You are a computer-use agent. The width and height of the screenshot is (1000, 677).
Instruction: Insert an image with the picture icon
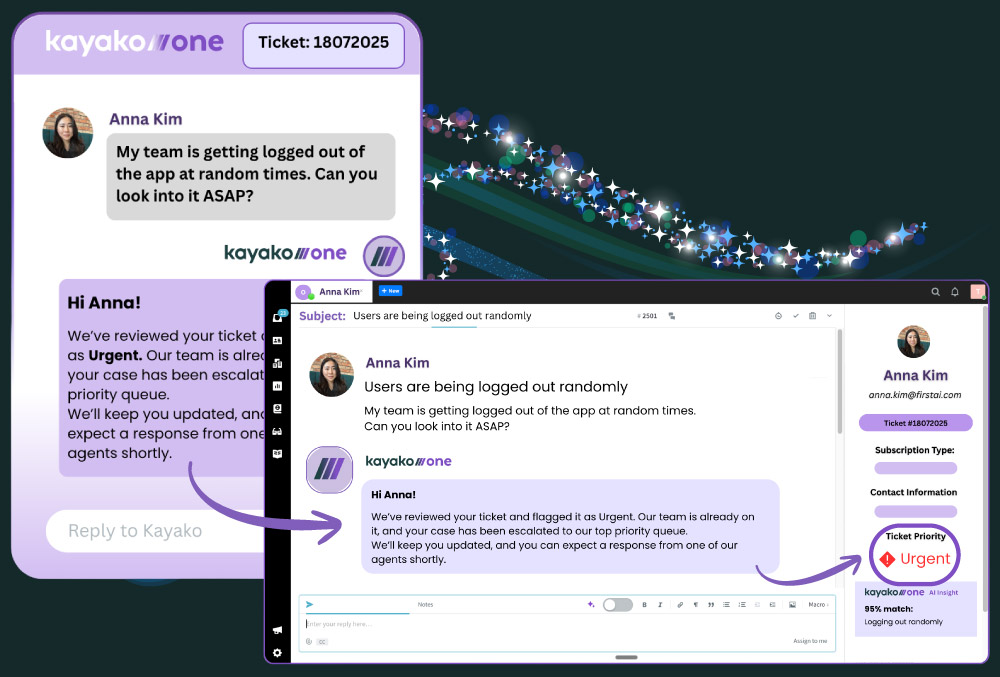click(792, 604)
